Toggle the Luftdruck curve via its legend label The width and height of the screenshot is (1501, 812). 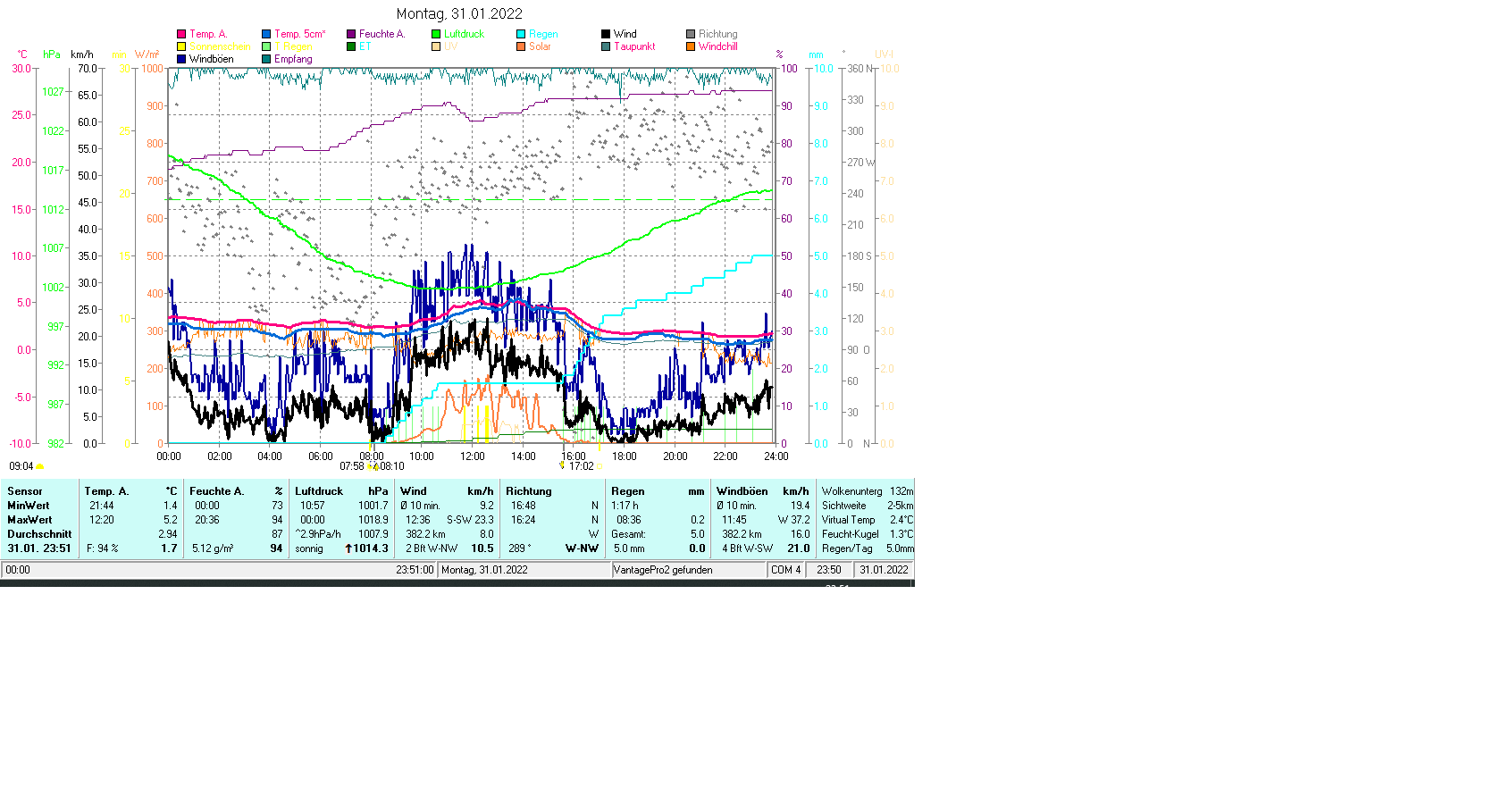tap(464, 34)
